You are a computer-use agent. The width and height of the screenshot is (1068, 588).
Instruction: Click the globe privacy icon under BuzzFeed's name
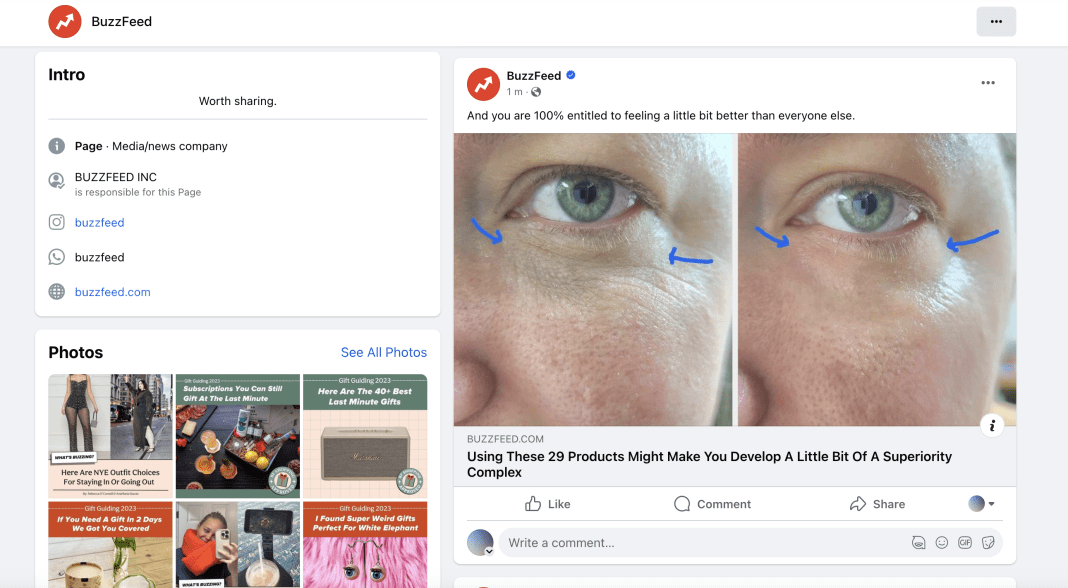[534, 92]
